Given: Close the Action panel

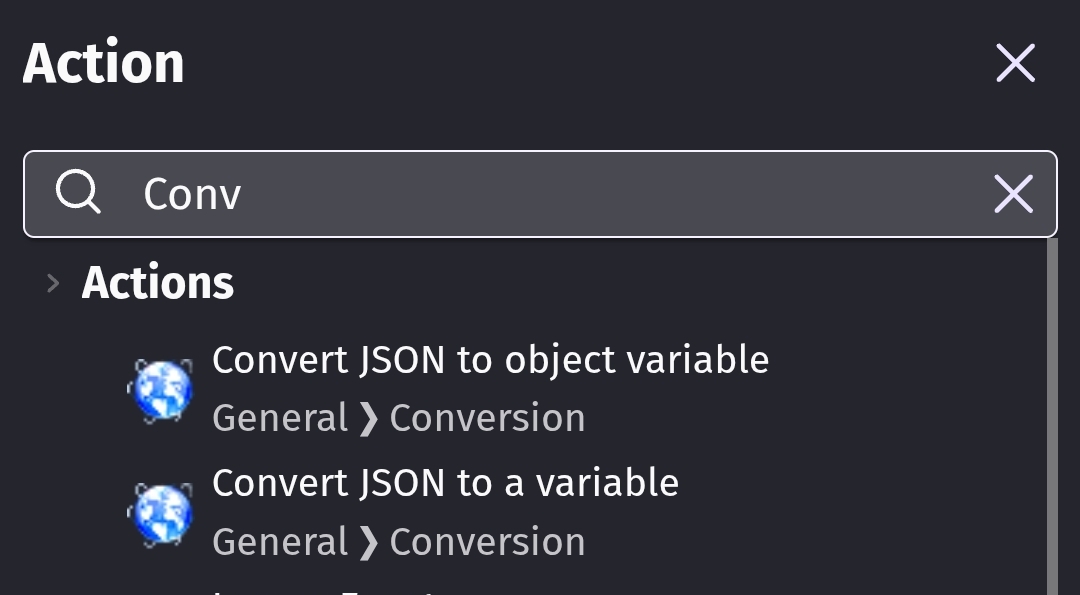Looking at the screenshot, I should pyautogui.click(x=1015, y=64).
